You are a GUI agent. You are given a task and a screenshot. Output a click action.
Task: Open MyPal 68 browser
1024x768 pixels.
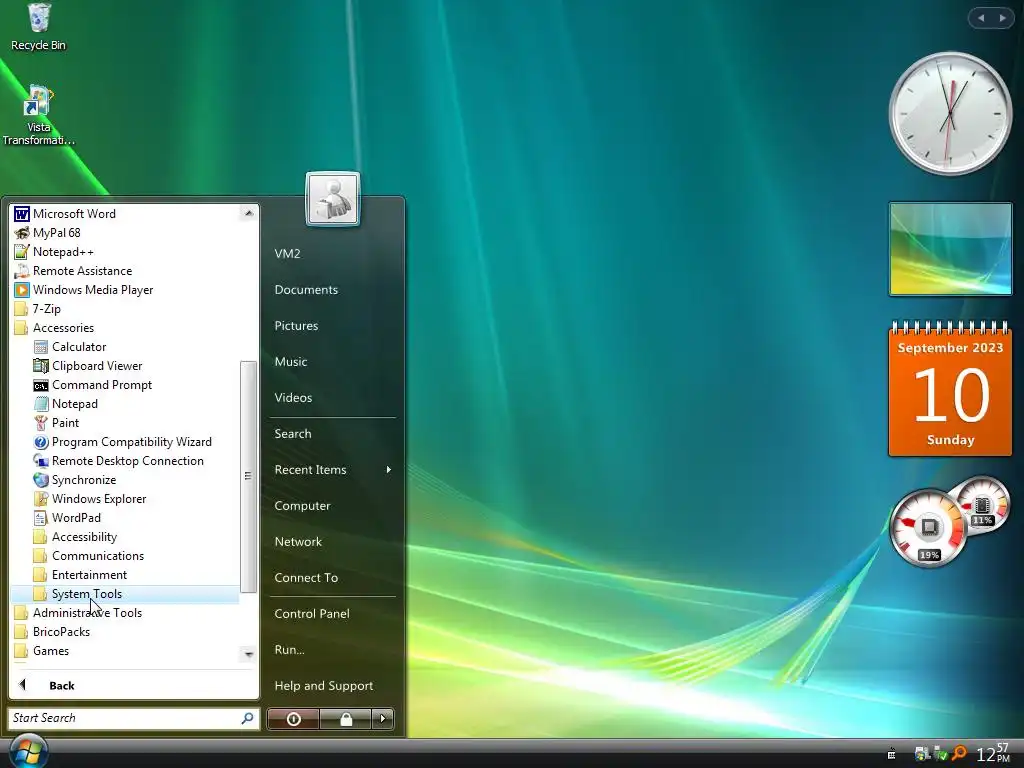[48, 232]
